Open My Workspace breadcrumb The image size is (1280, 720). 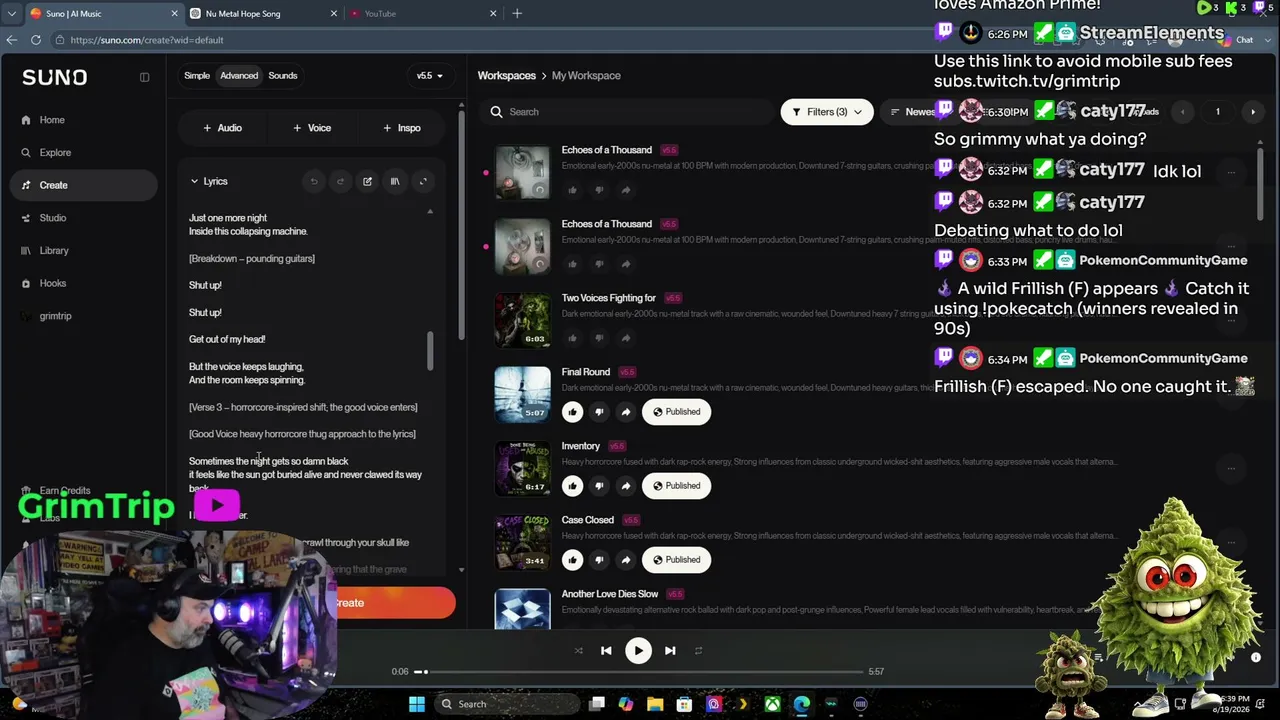(x=586, y=76)
